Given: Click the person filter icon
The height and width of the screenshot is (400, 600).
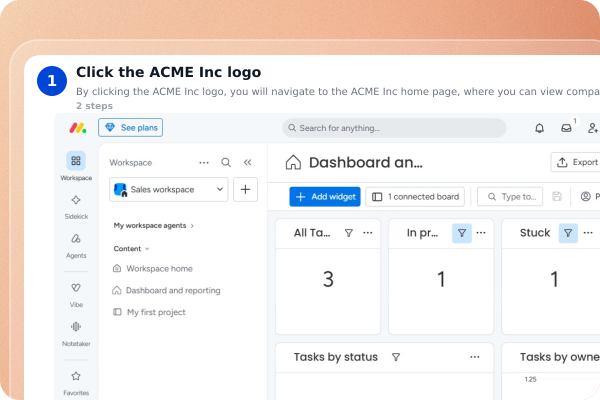Looking at the screenshot, I should 585,197.
